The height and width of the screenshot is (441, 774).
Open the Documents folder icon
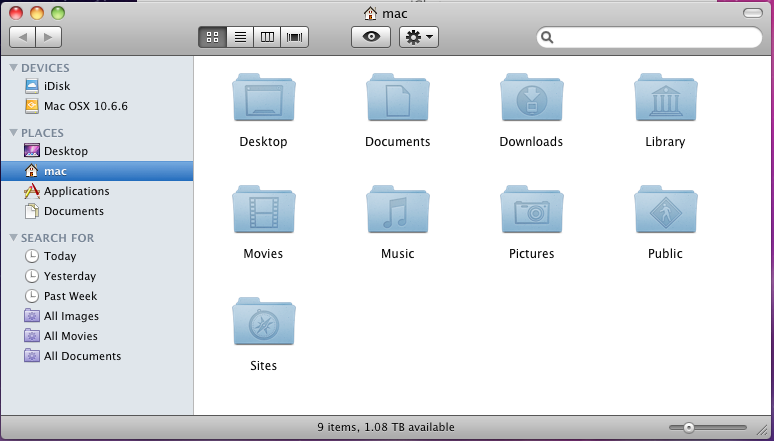(x=398, y=98)
